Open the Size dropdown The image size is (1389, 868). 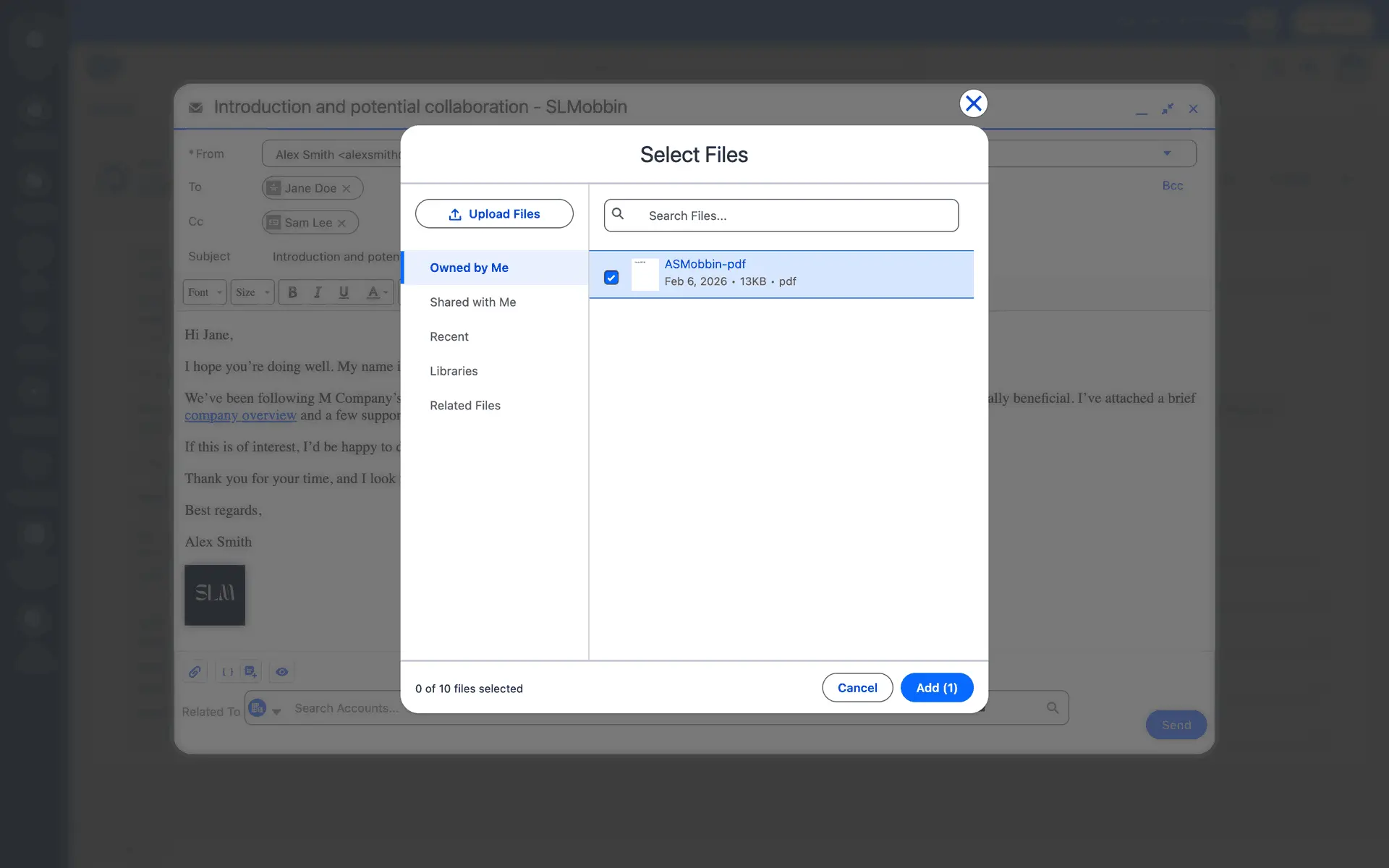252,292
